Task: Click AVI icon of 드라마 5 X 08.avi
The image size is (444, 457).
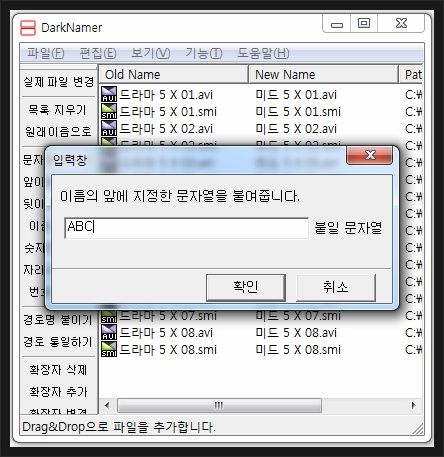Action: point(109,332)
